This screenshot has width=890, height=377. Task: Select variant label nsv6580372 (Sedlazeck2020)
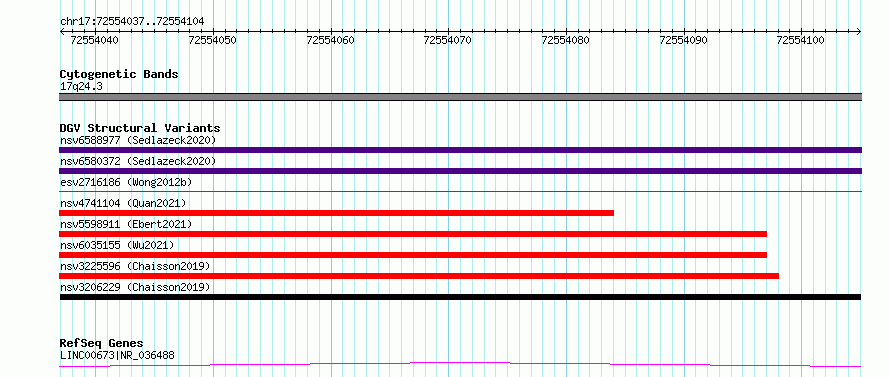pyautogui.click(x=138, y=161)
